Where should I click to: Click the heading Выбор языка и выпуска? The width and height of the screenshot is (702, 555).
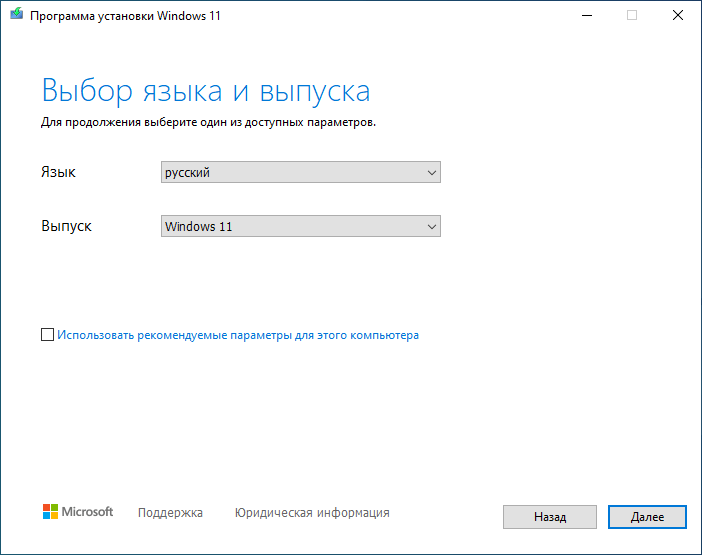206,91
